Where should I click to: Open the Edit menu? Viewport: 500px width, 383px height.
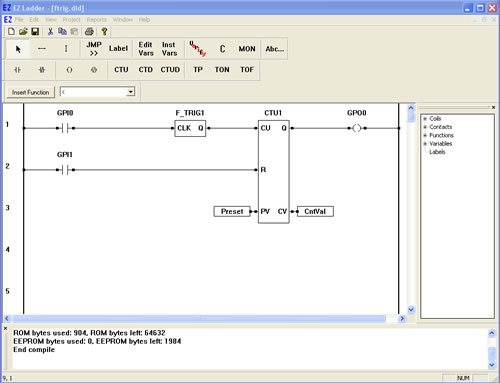tap(34, 20)
